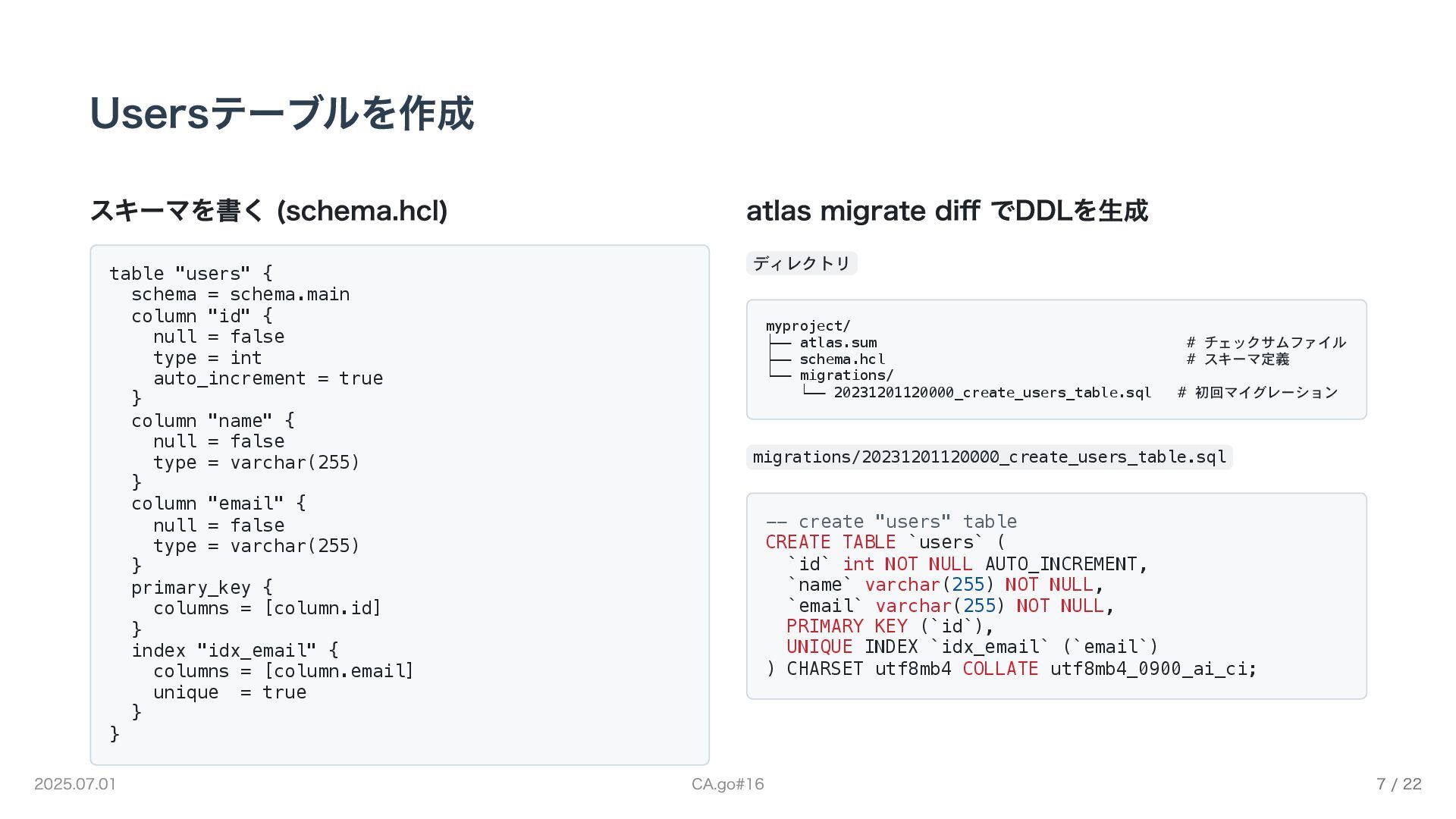
Task: Click 20231201120000_create_users_table.sql in the directory tree
Action: tap(992, 393)
